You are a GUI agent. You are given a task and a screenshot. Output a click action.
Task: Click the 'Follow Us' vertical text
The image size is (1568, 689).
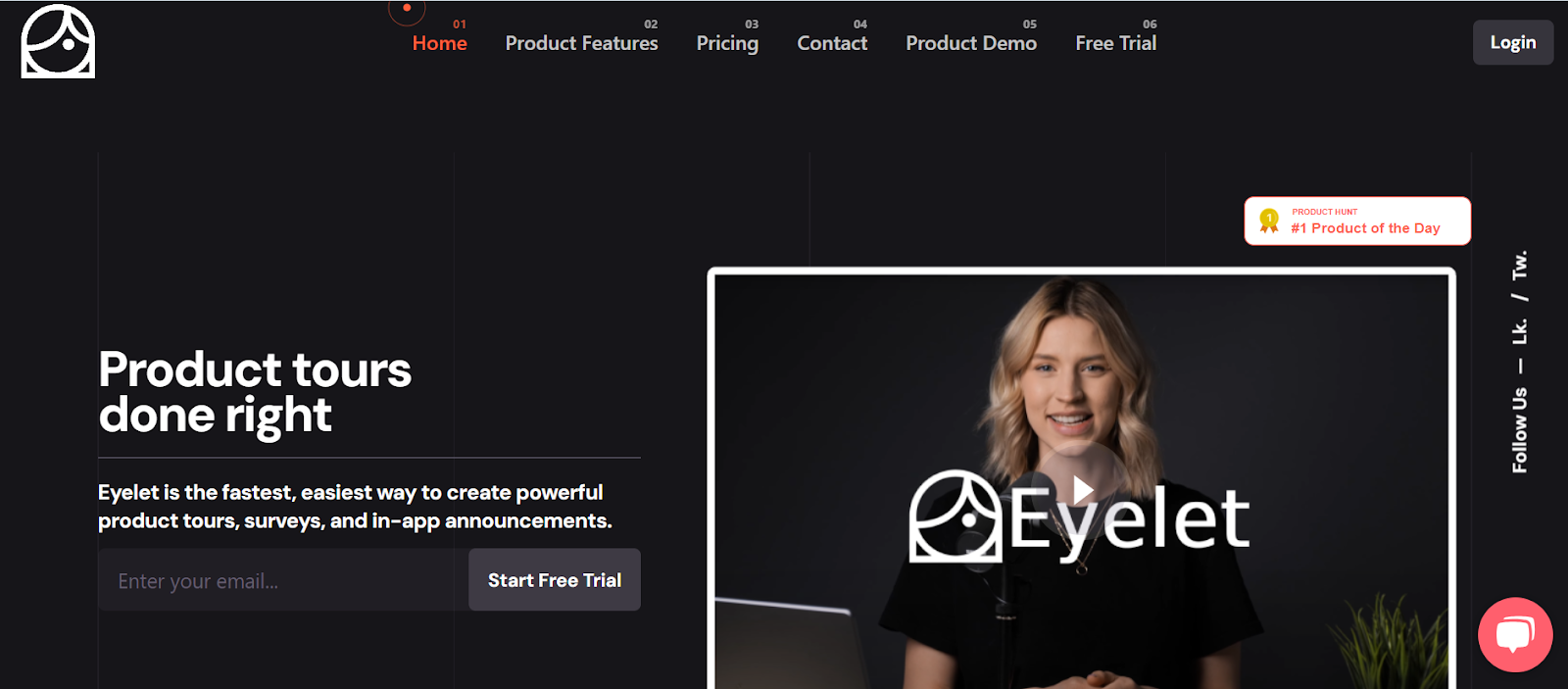click(1520, 430)
